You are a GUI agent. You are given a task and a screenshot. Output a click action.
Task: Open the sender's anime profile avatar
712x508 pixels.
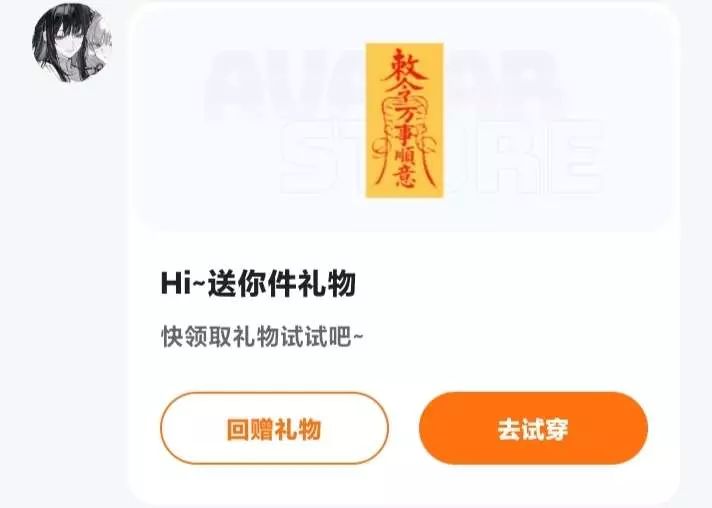(x=72, y=42)
